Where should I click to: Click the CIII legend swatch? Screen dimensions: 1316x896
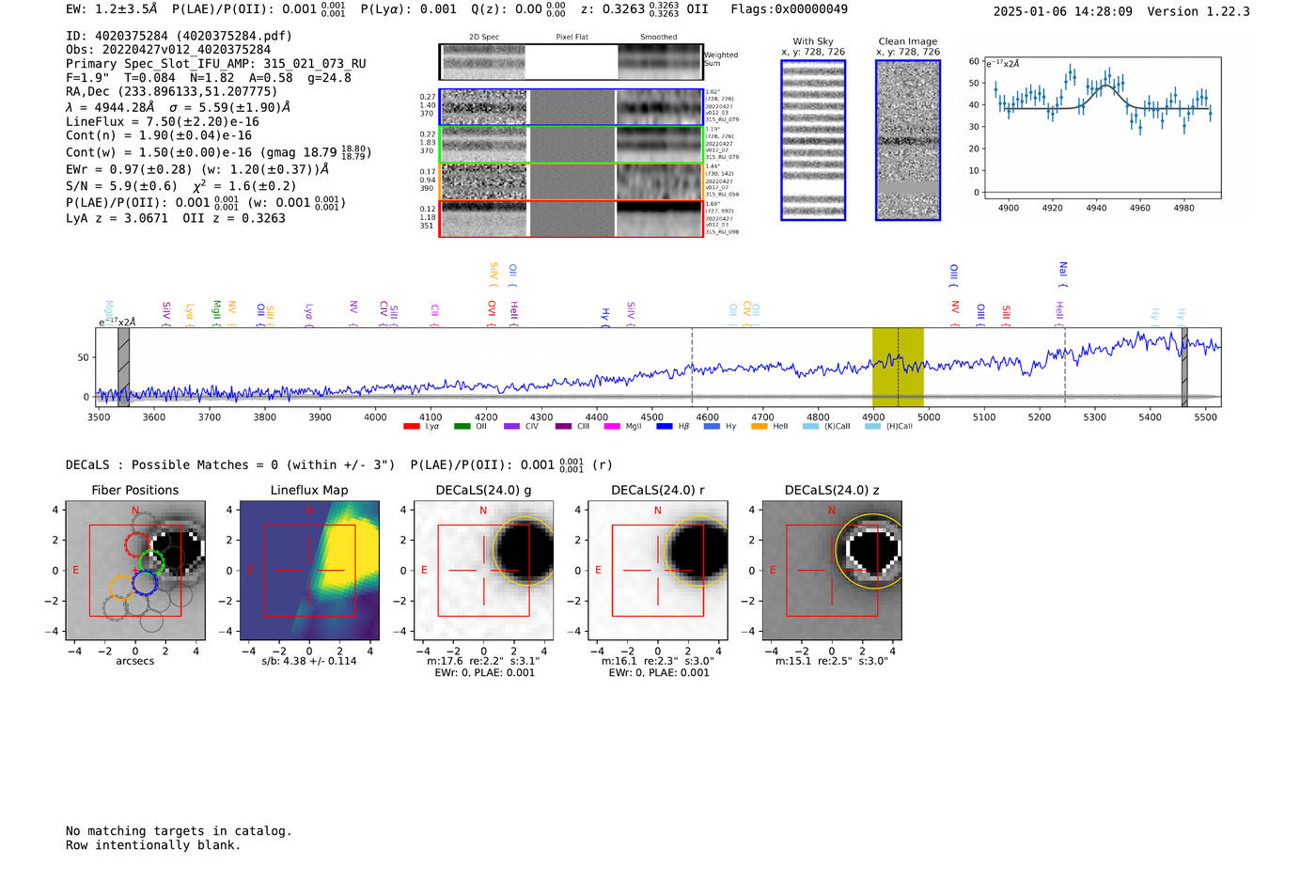click(563, 426)
